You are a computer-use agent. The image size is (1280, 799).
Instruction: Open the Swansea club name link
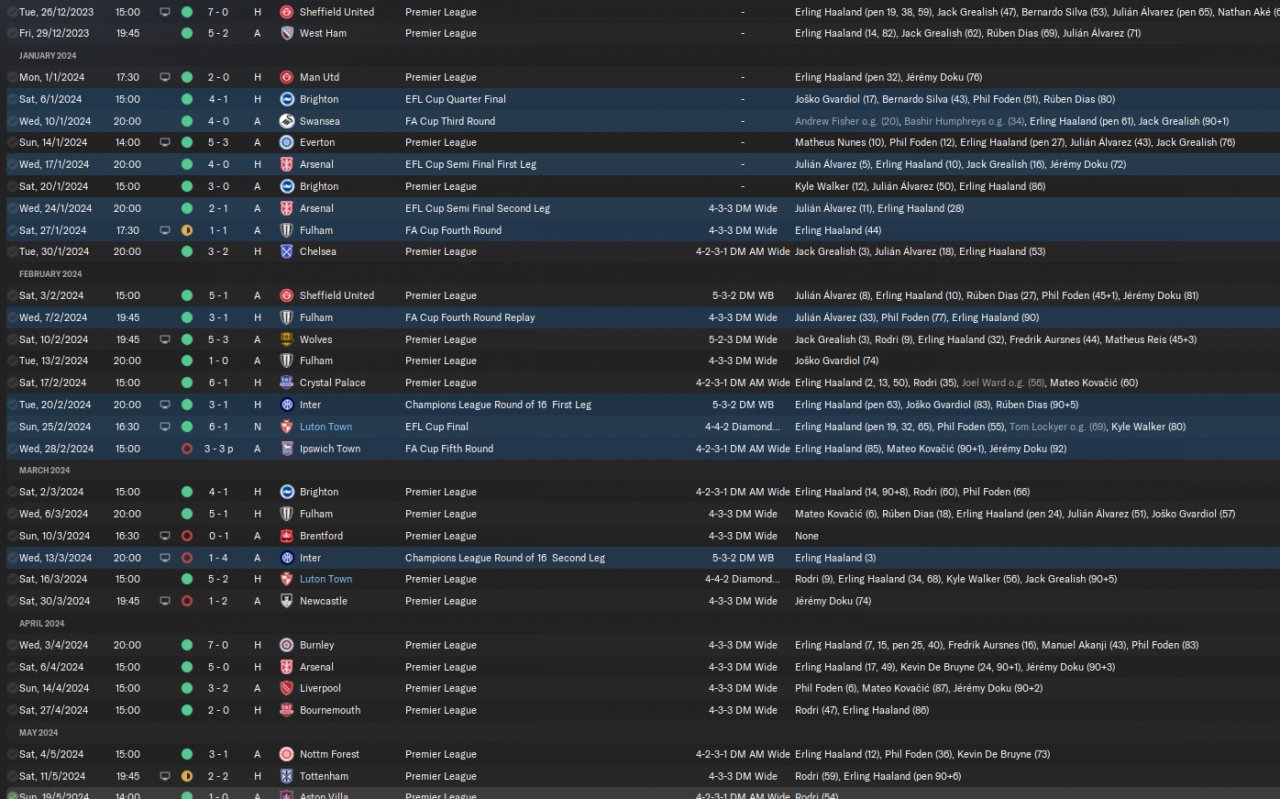320,121
